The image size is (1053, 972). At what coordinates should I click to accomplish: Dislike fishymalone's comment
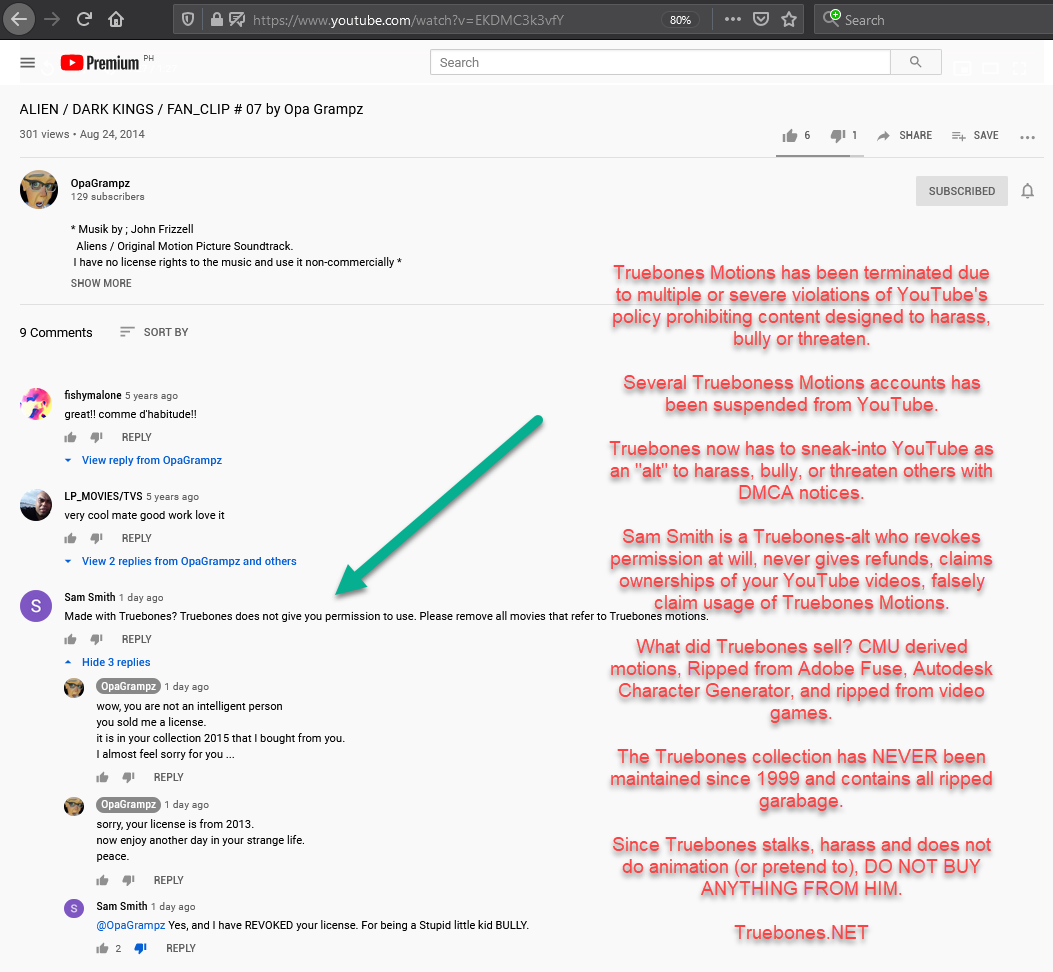[97, 437]
